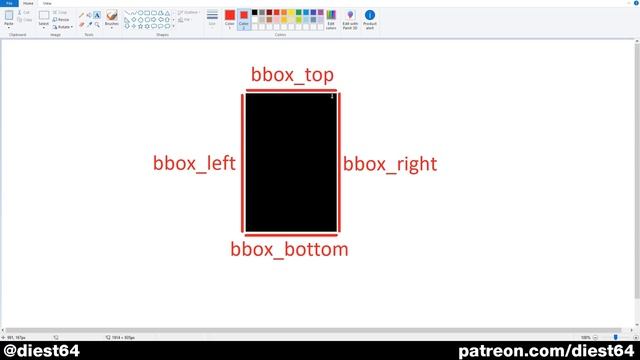Select the Pencil tool
Image resolution: width=640 pixels, height=360 pixels.
pyautogui.click(x=82, y=15)
